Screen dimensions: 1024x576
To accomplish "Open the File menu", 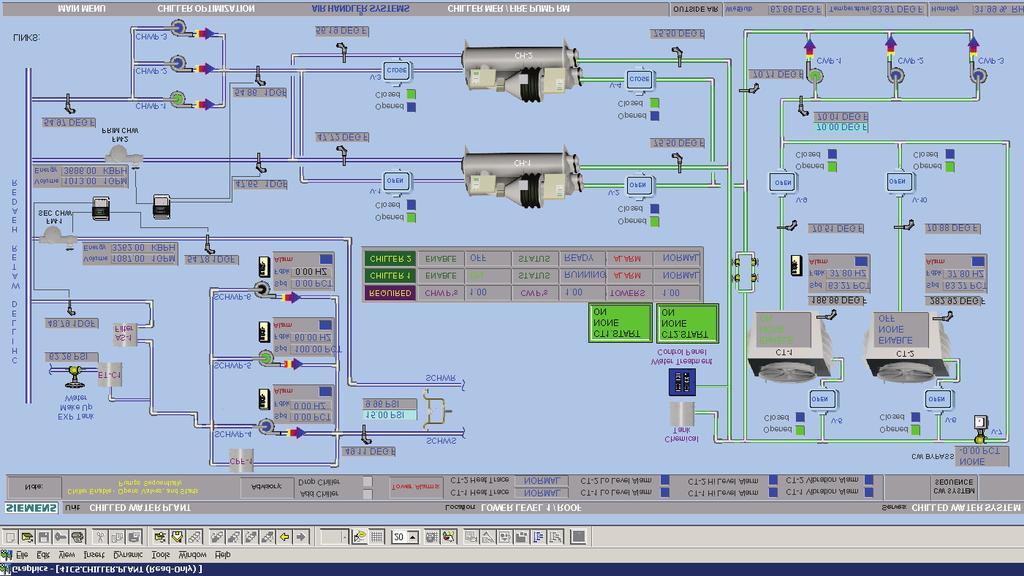I will 22,554.
